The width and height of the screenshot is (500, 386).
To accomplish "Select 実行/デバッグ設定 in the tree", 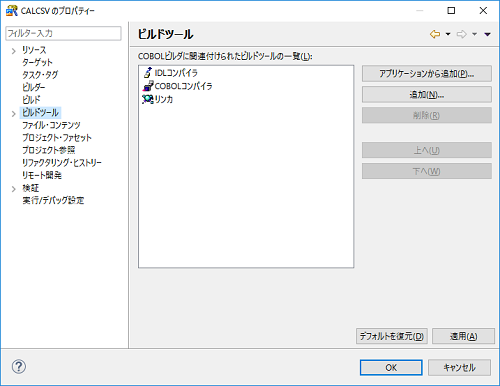I will pyautogui.click(x=53, y=200).
